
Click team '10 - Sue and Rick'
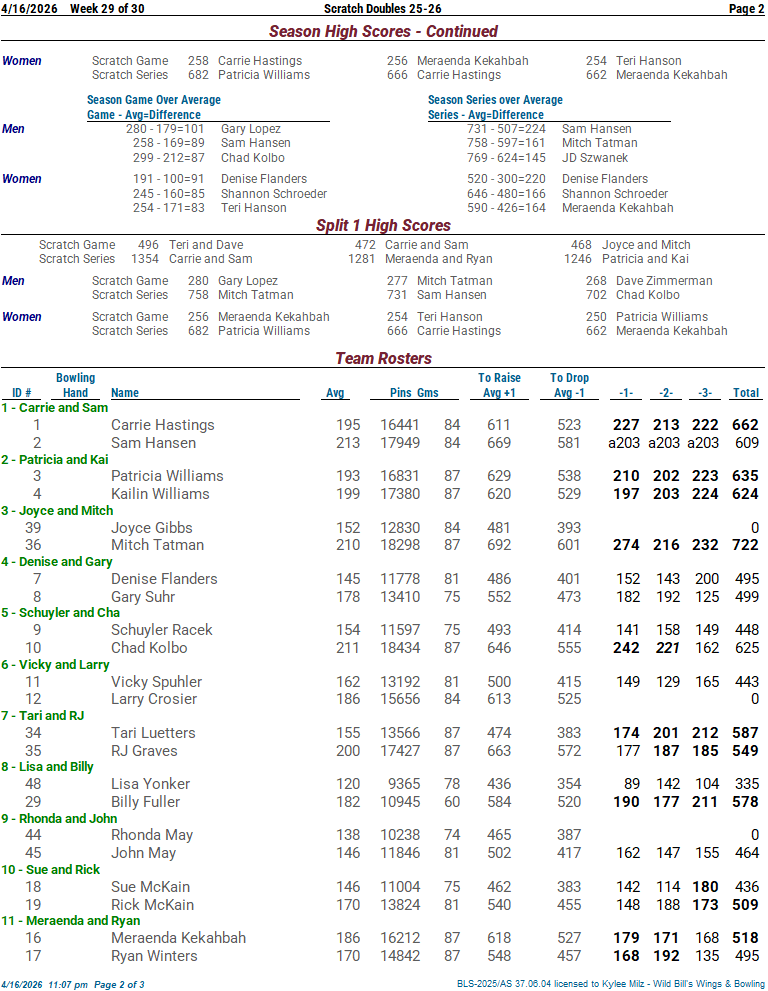point(51,870)
